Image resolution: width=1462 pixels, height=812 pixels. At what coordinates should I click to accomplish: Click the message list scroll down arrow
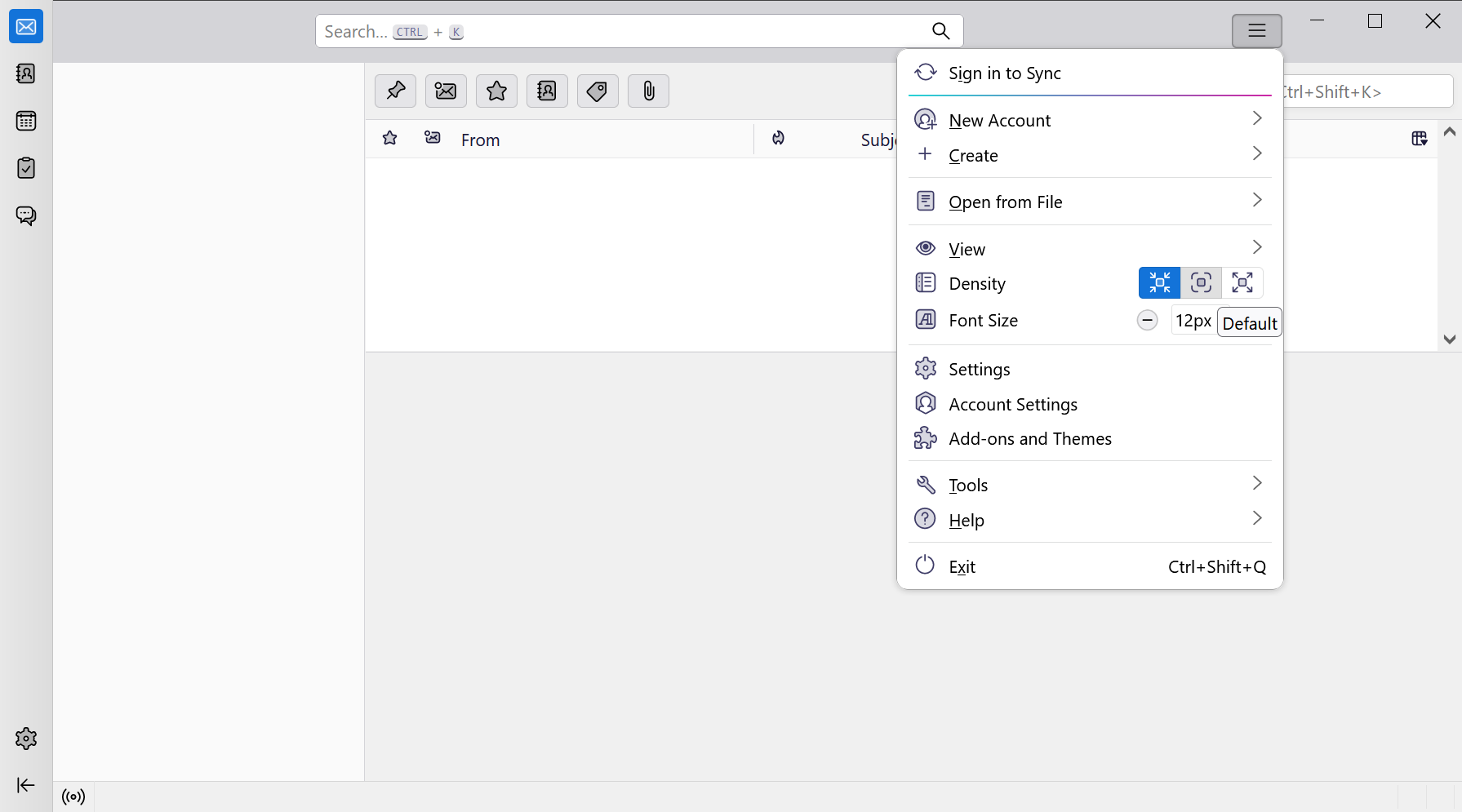pos(1450,339)
